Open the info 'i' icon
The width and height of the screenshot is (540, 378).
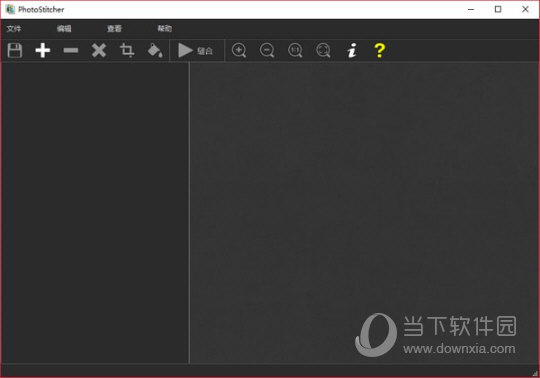point(352,50)
